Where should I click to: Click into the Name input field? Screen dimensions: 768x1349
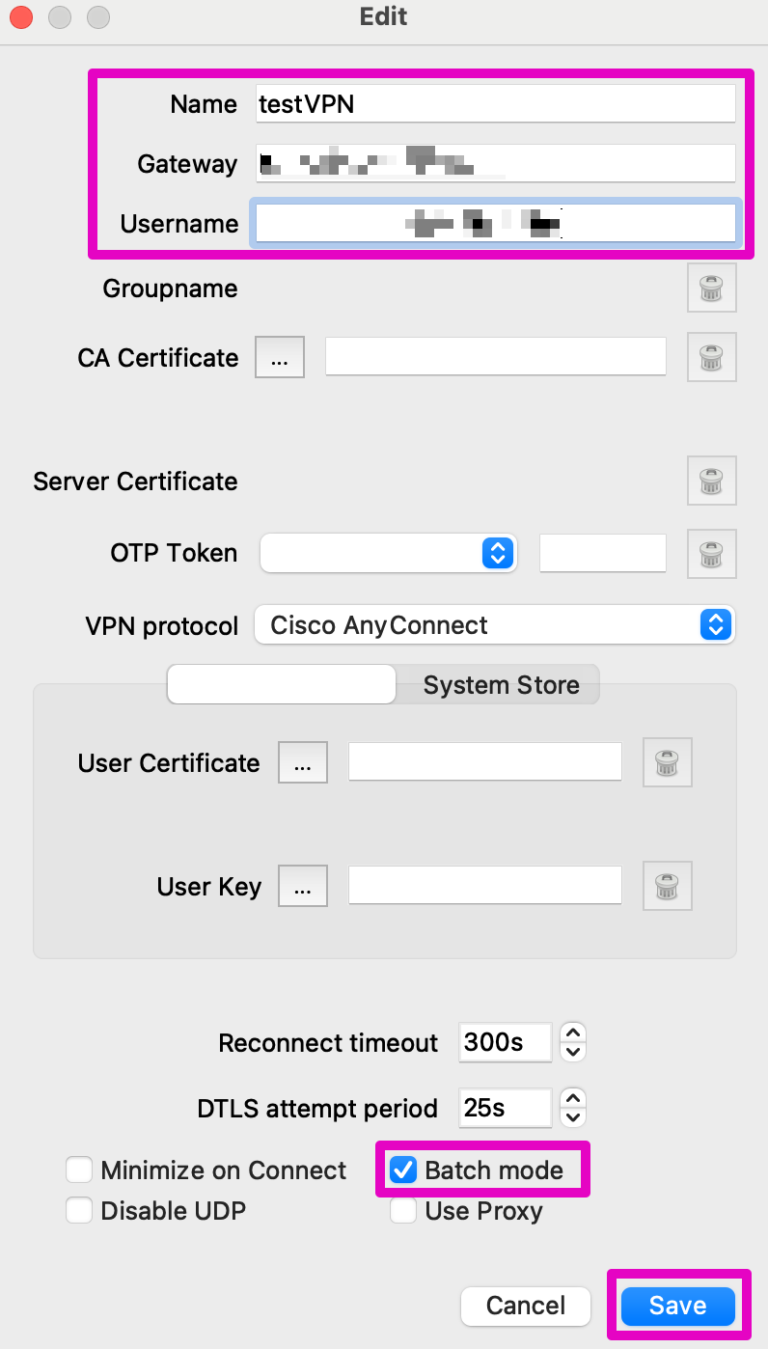tap(494, 104)
